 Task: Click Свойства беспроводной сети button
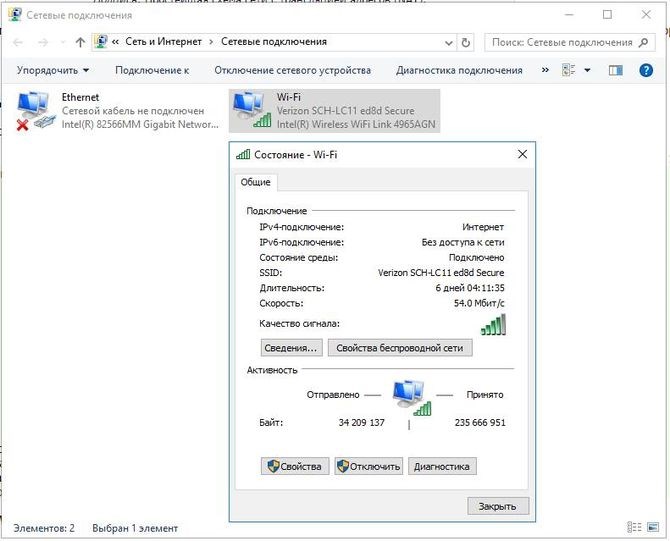[x=400, y=348]
